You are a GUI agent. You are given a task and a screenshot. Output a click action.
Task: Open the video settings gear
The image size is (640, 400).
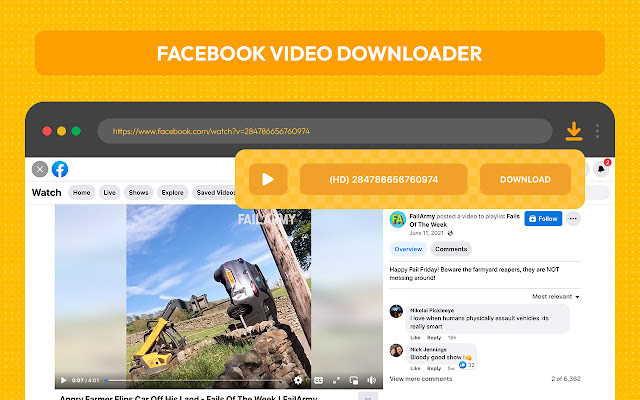click(298, 380)
